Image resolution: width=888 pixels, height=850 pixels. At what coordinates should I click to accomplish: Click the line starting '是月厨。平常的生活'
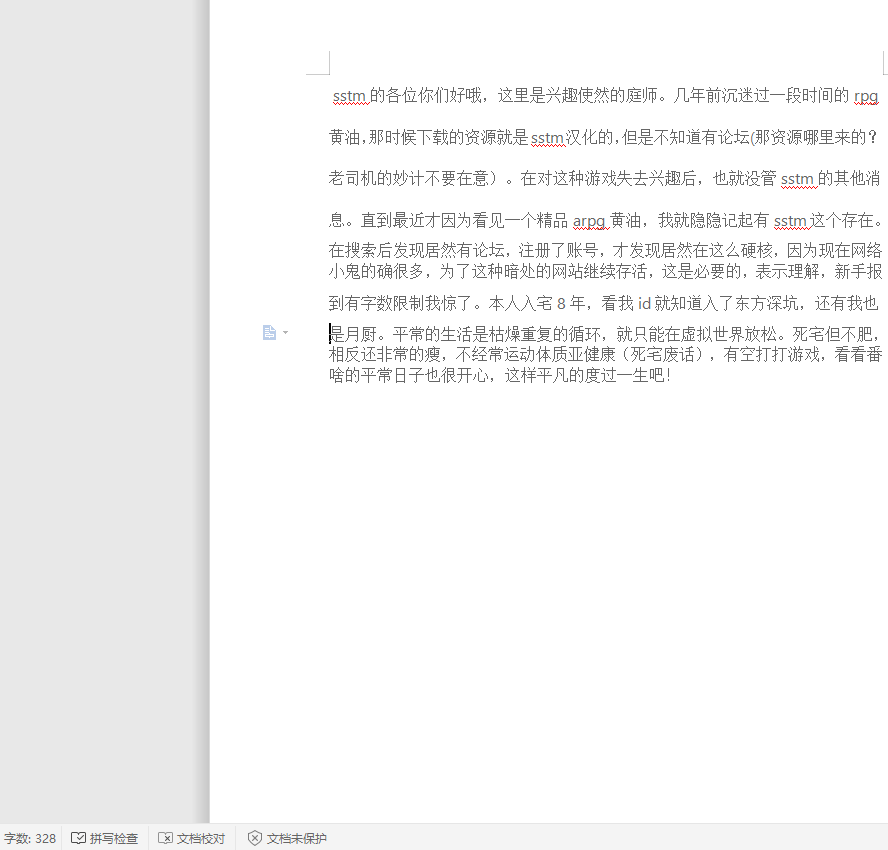click(x=604, y=334)
